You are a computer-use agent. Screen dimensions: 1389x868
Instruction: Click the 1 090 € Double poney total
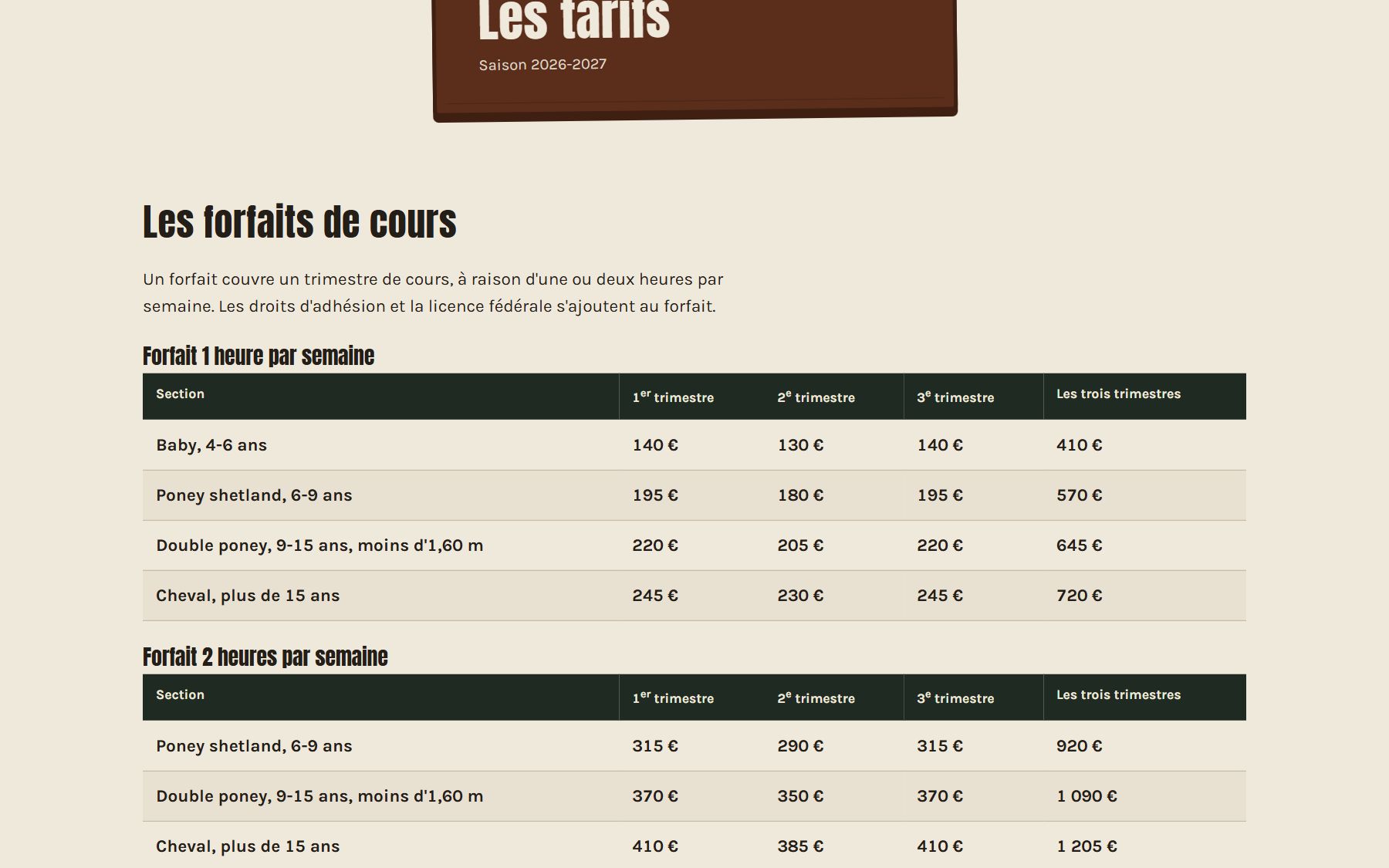tap(1087, 796)
